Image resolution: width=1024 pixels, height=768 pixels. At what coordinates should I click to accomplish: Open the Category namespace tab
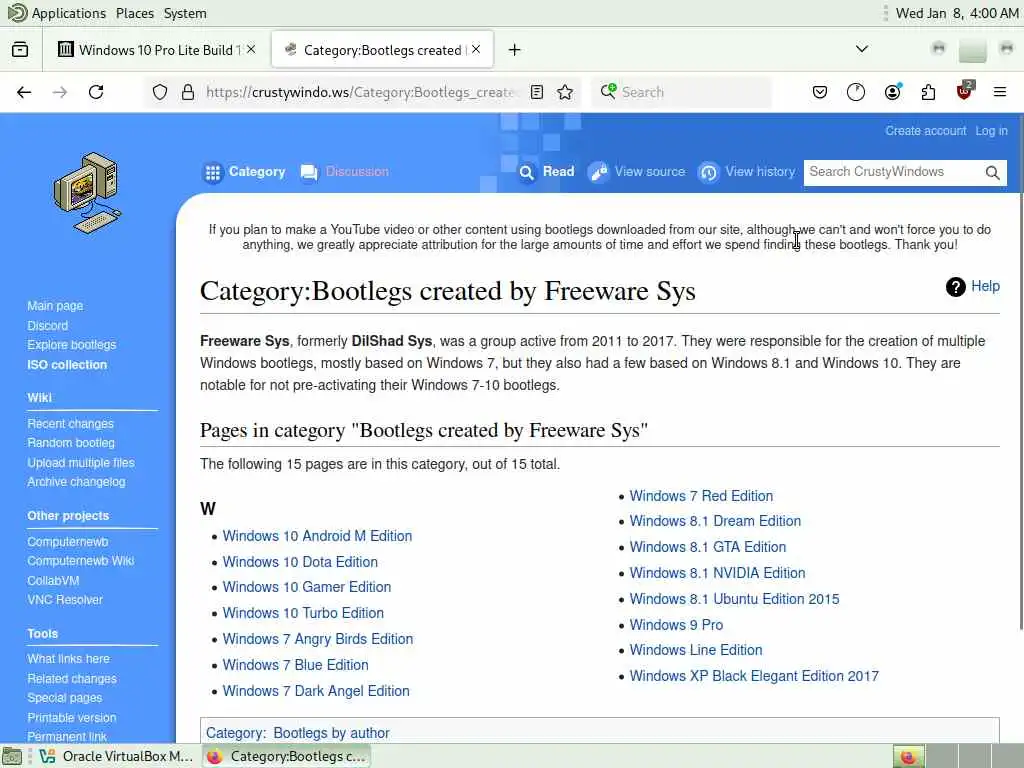pos(245,172)
